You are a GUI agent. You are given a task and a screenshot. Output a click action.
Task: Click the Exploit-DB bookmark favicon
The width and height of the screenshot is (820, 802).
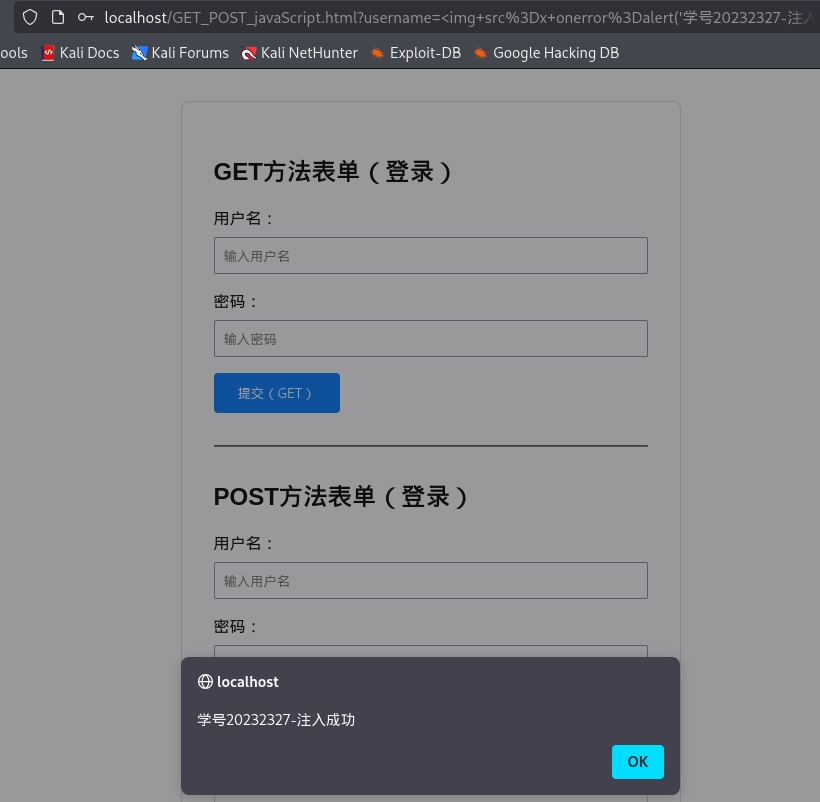(377, 53)
